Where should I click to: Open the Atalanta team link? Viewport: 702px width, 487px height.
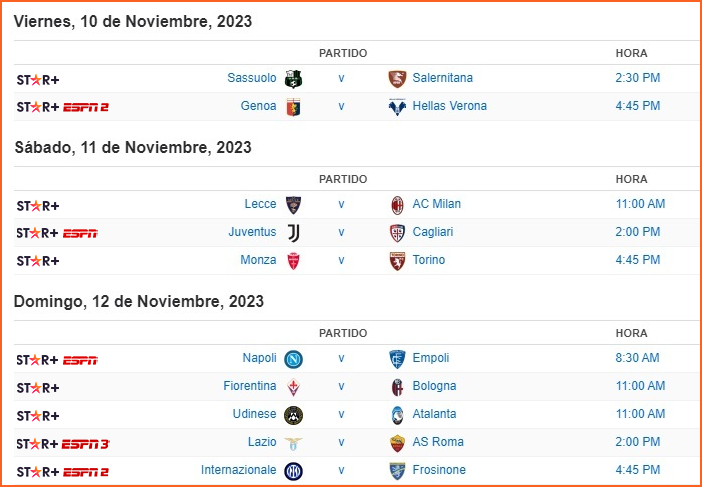point(434,414)
